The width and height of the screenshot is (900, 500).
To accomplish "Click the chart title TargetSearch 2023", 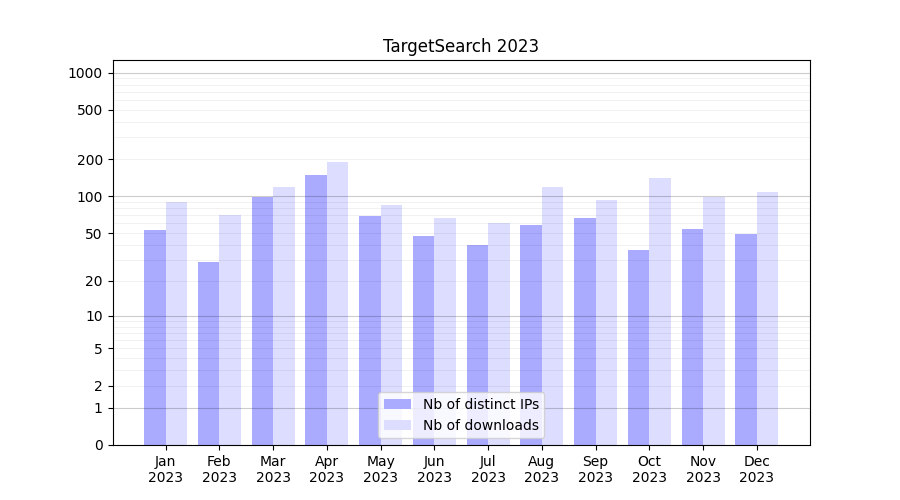I will coord(460,46).
